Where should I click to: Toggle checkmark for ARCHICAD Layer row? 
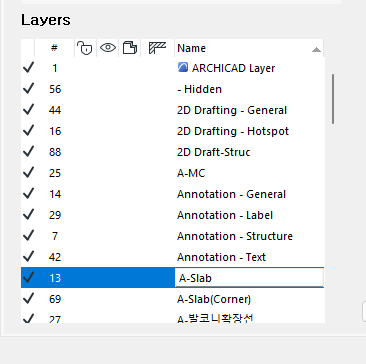(x=28, y=68)
